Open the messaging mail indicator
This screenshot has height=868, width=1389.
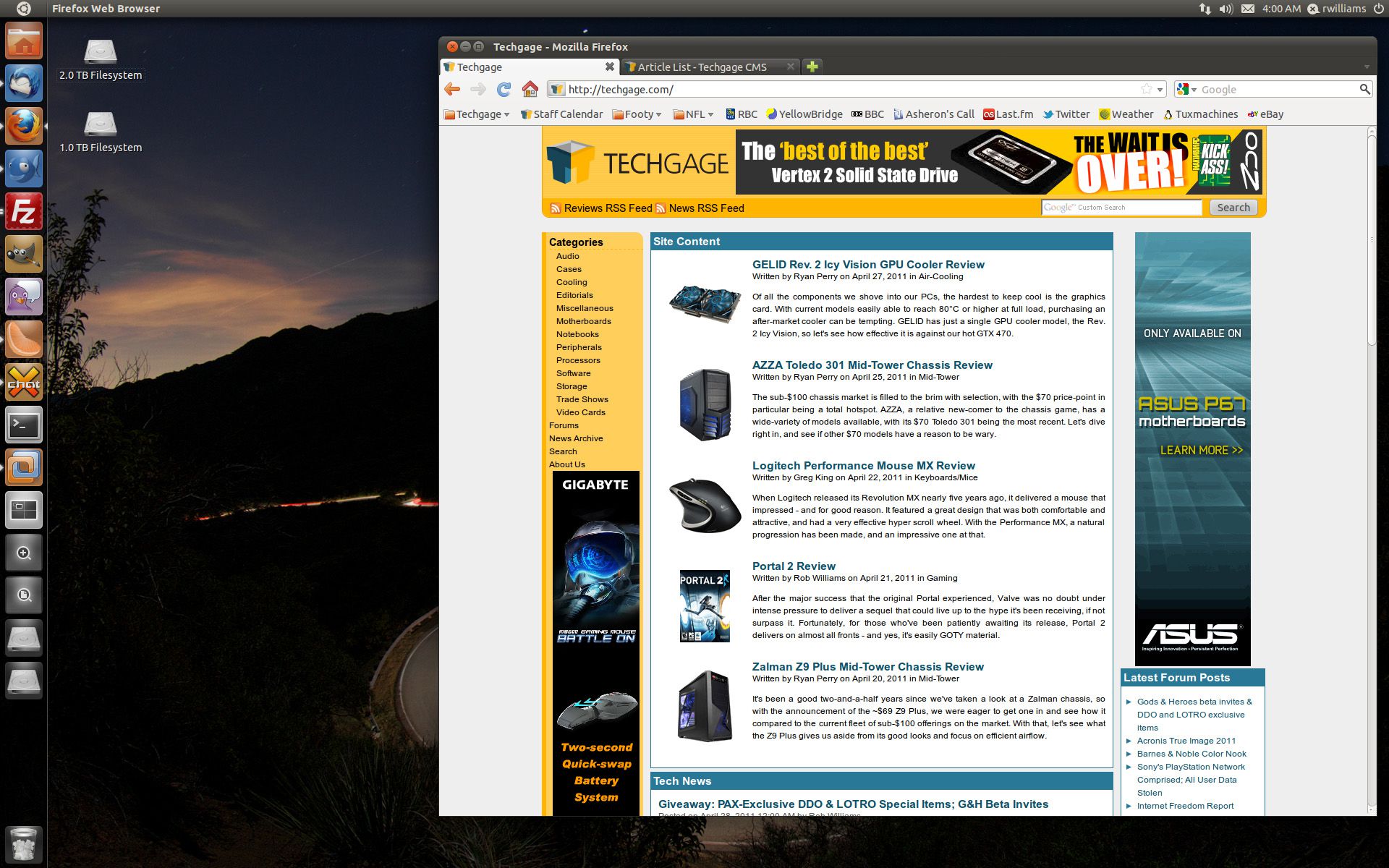pyautogui.click(x=1248, y=9)
